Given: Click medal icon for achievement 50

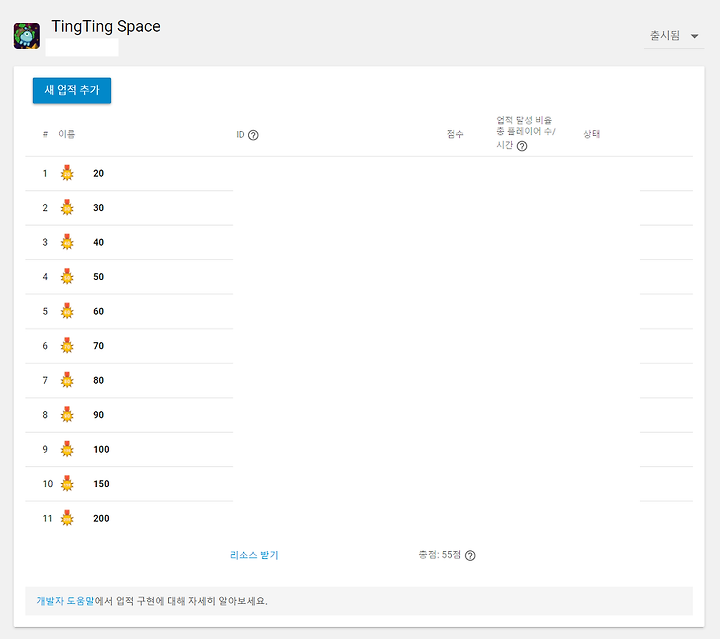Looking at the screenshot, I should pos(67,276).
